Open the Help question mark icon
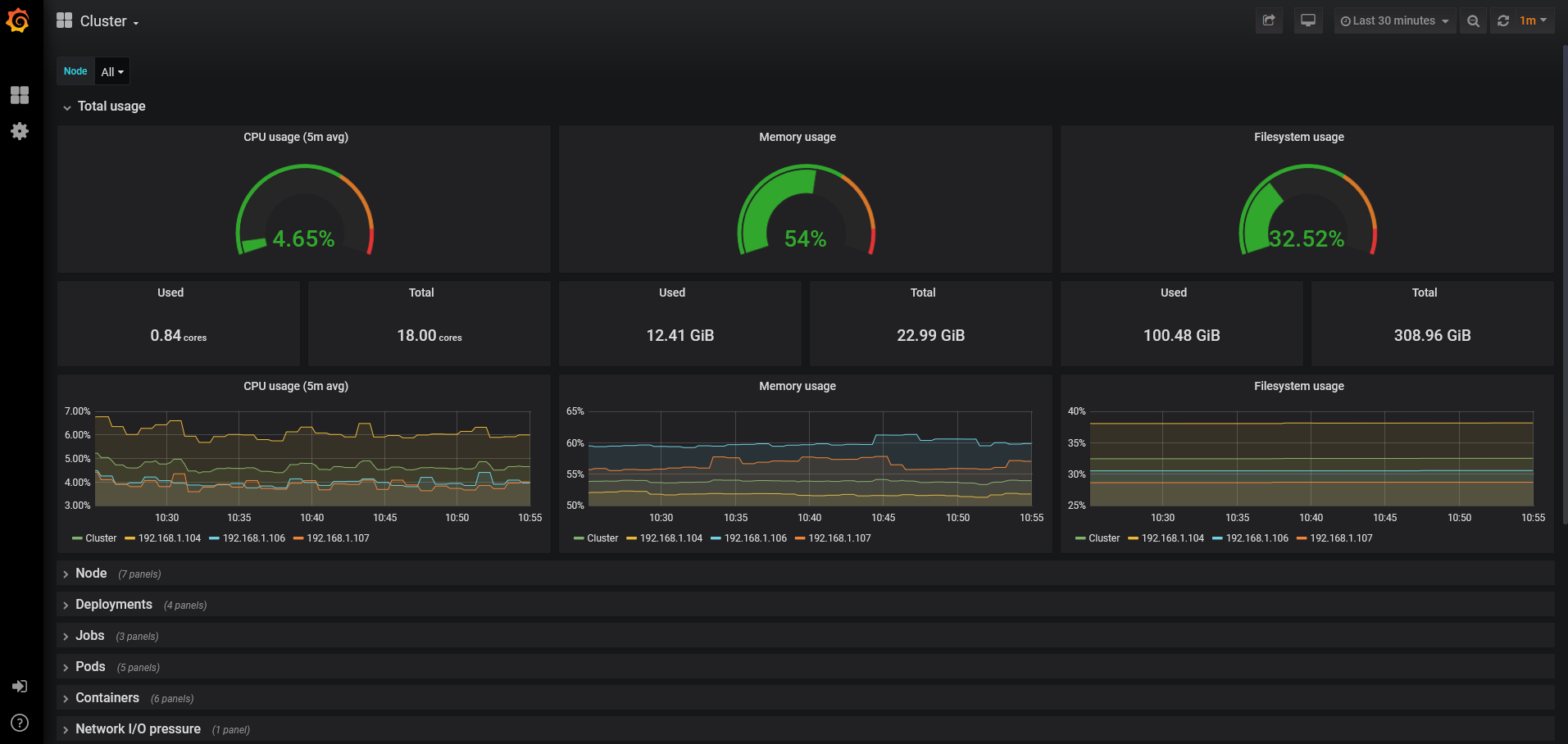The width and height of the screenshot is (1568, 744). [x=20, y=723]
